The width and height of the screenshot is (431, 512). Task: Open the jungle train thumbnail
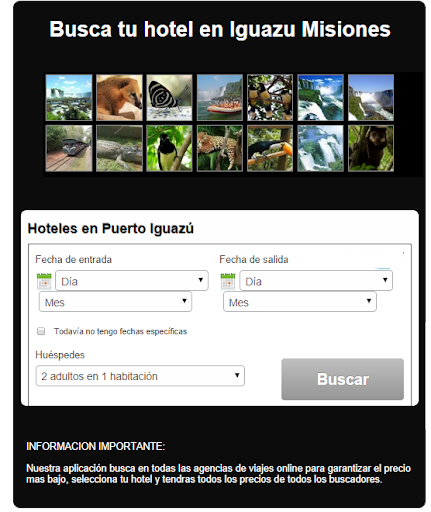point(69,148)
